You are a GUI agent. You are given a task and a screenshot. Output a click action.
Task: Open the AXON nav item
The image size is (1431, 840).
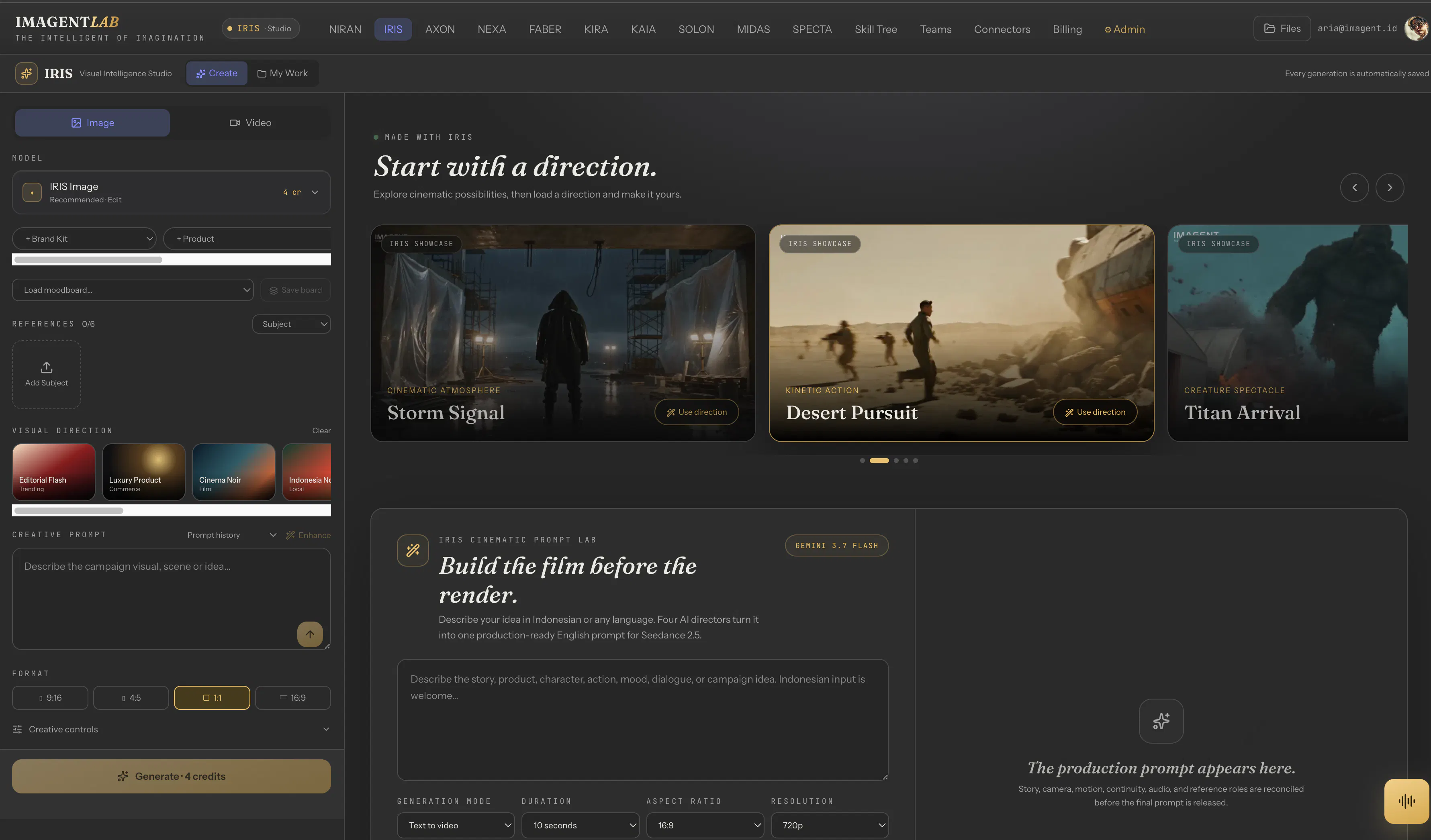click(440, 29)
